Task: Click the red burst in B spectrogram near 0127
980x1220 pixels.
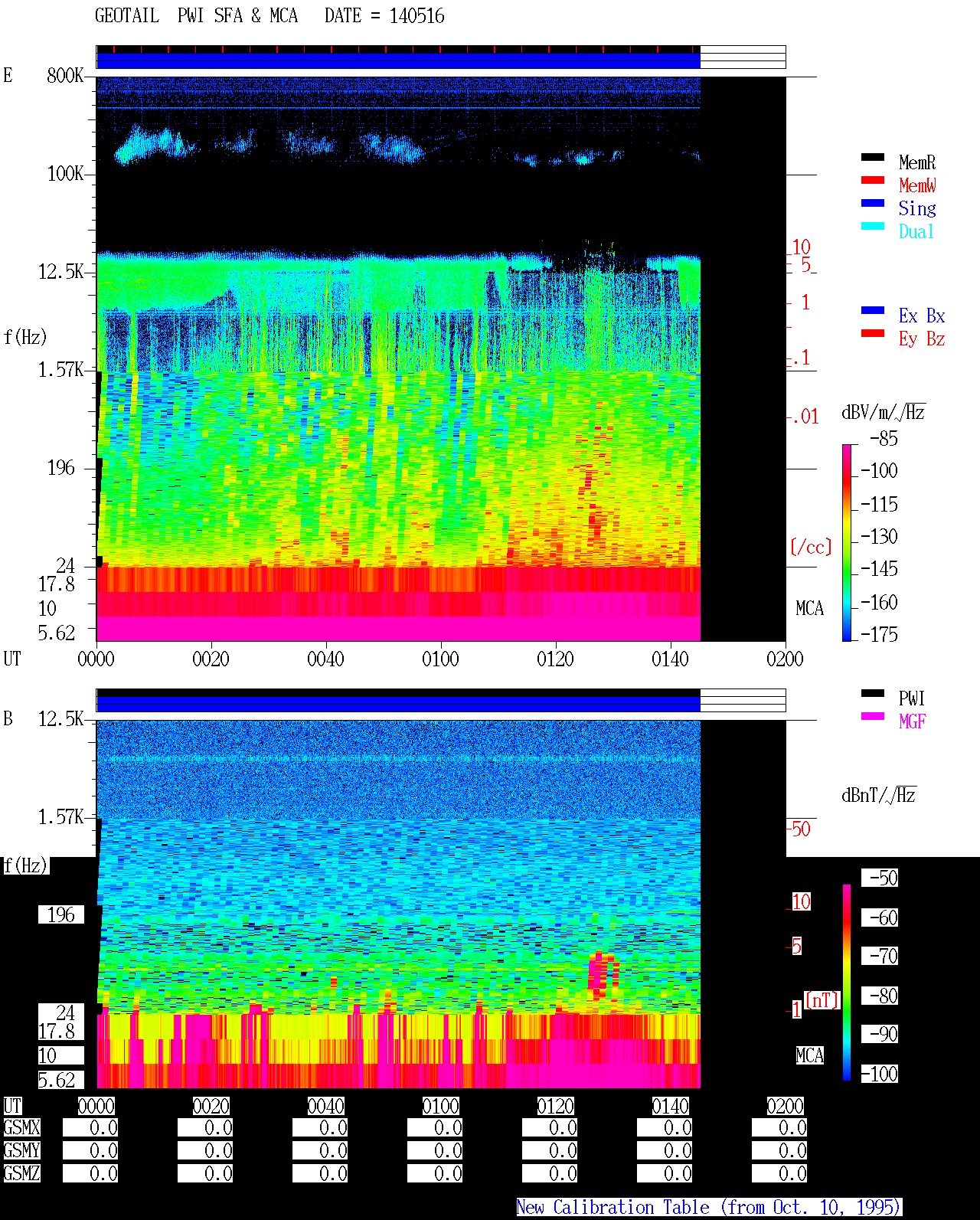Action: click(603, 974)
